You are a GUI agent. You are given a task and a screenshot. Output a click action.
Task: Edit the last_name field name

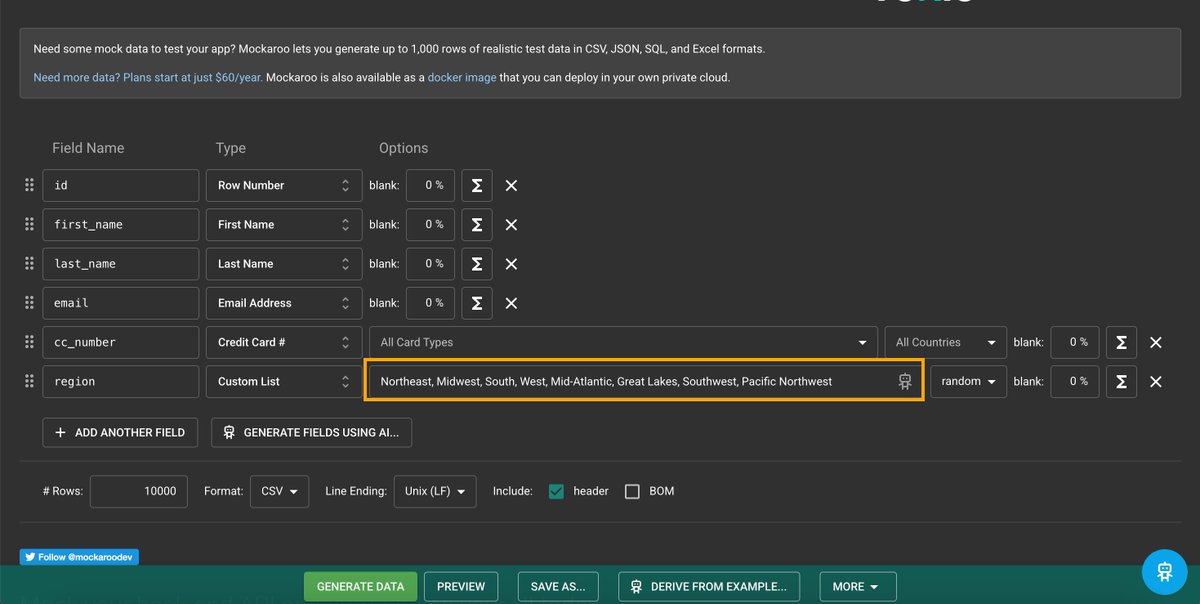(121, 263)
